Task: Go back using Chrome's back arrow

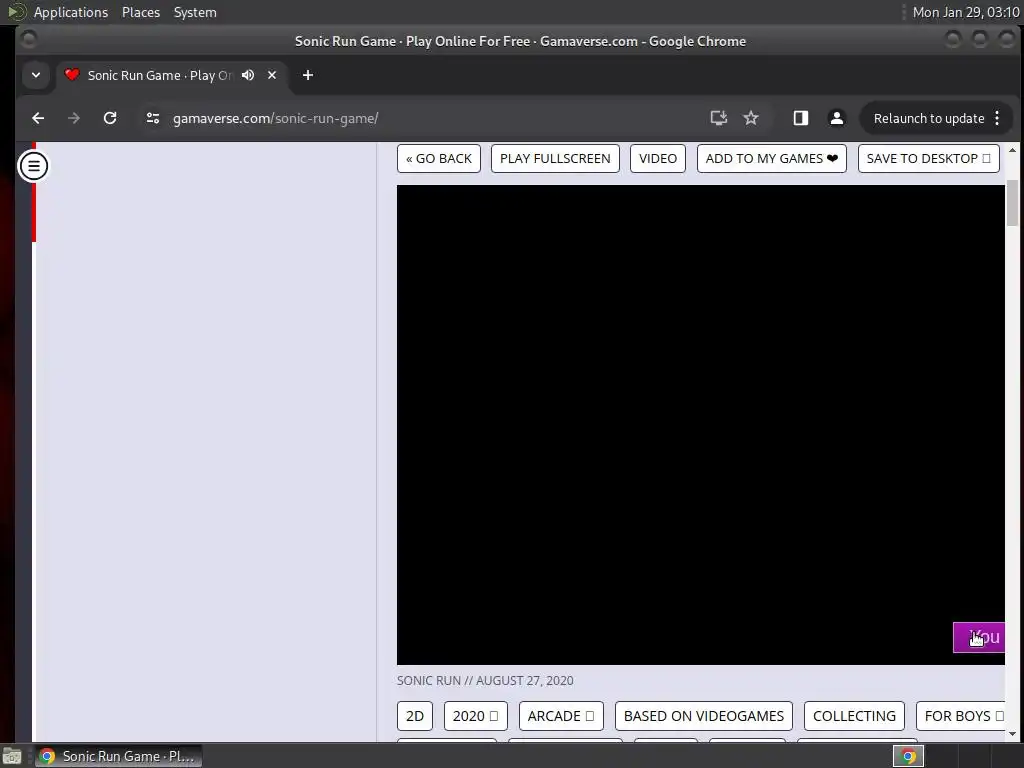Action: pos(39,118)
